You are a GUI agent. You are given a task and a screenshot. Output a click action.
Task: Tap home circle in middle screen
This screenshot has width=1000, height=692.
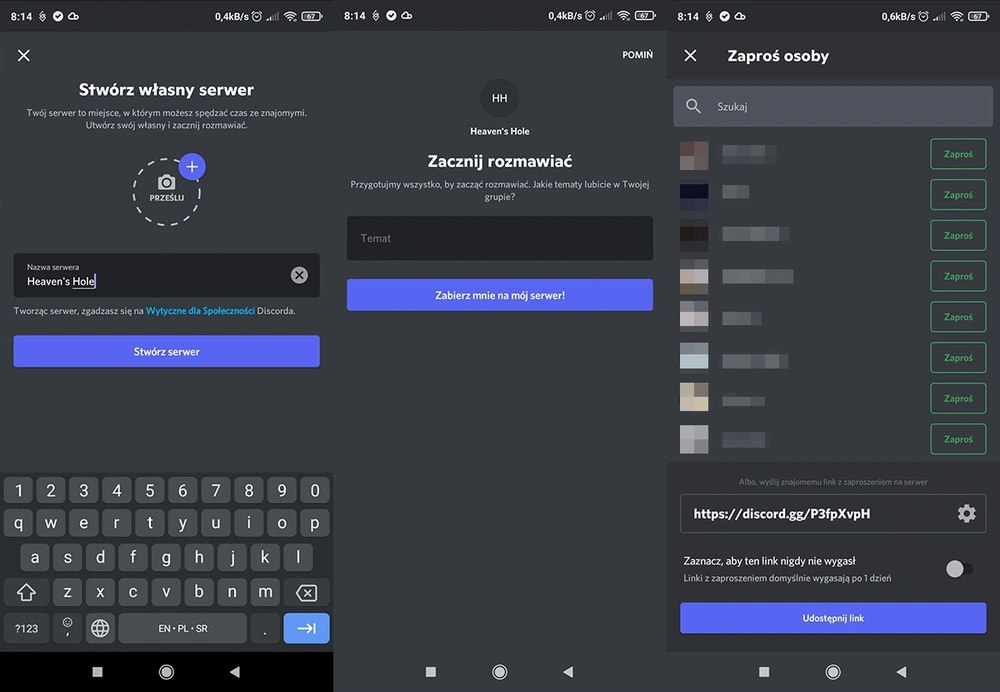[x=499, y=672]
